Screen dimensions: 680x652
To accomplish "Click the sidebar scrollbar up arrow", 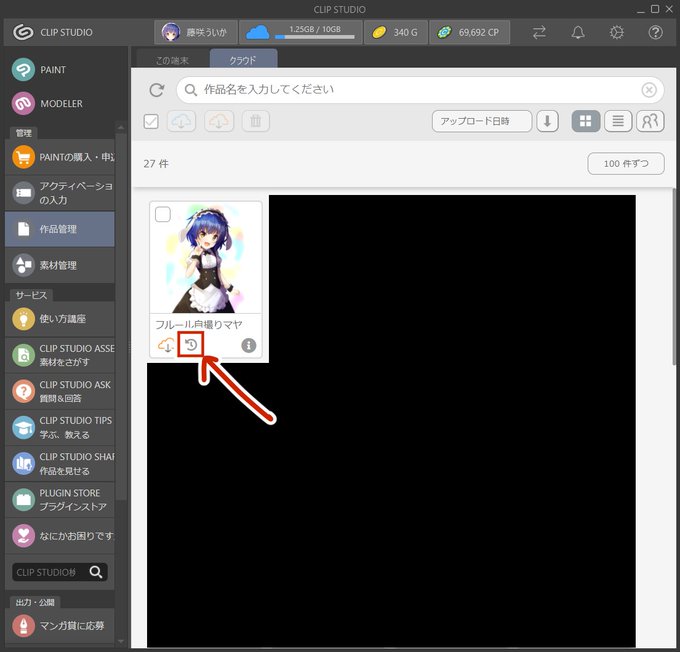I will pyautogui.click(x=121, y=128).
